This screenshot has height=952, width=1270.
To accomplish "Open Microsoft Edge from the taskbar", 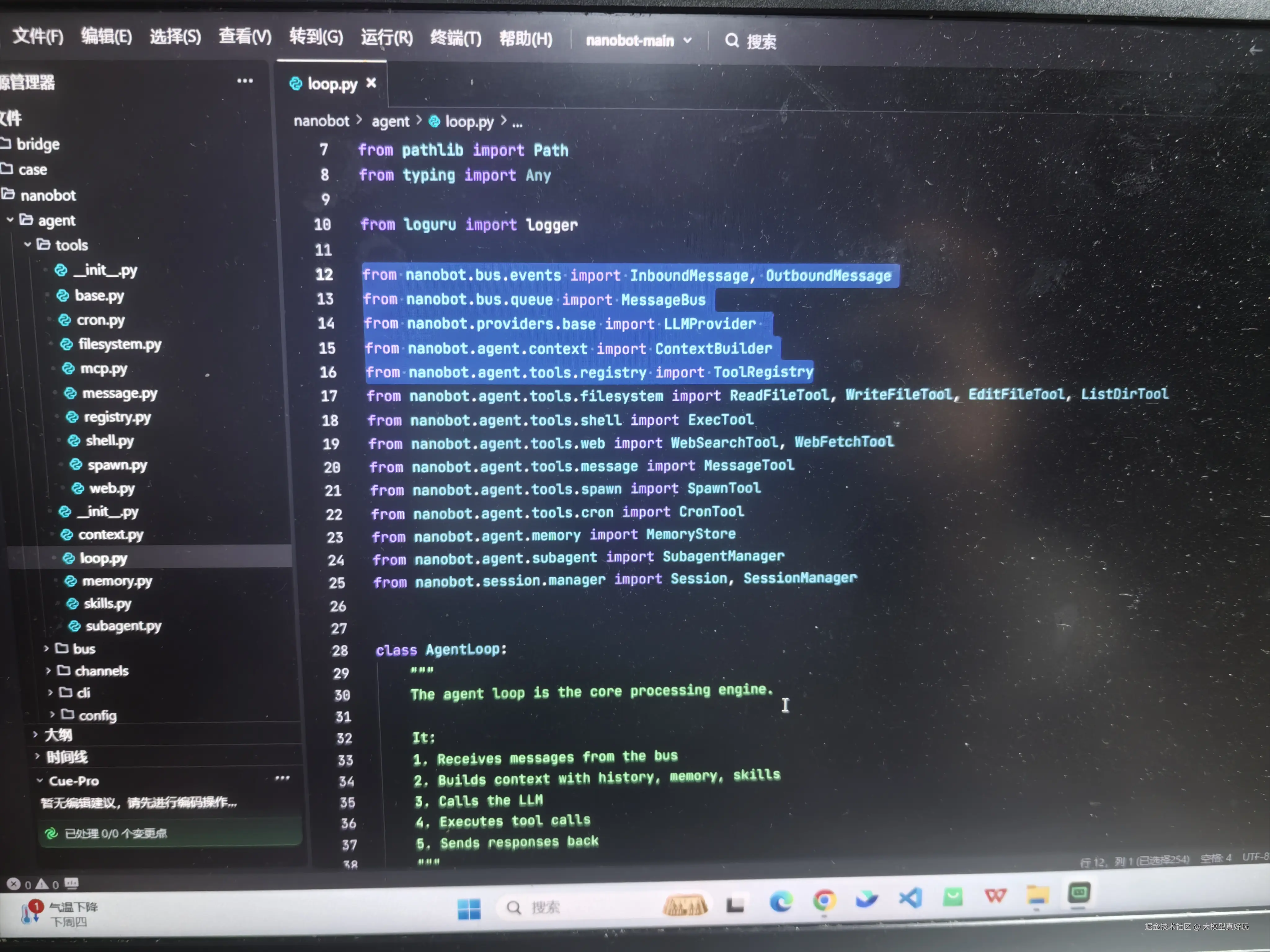I will [x=781, y=901].
